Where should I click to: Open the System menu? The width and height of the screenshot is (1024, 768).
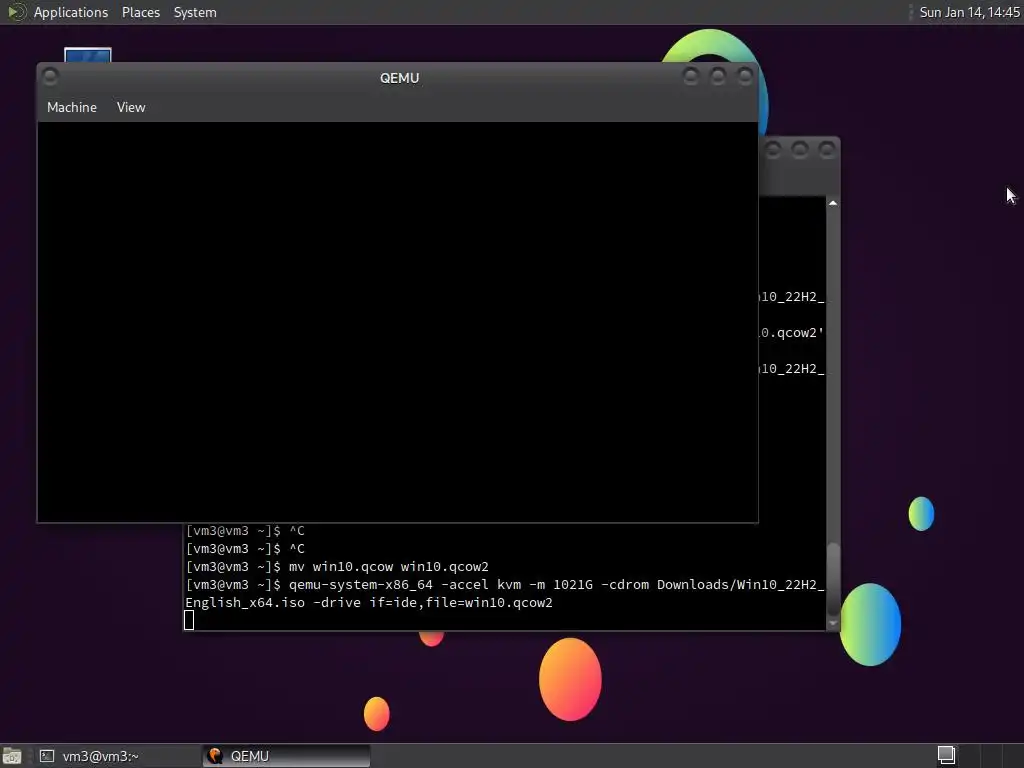click(195, 12)
